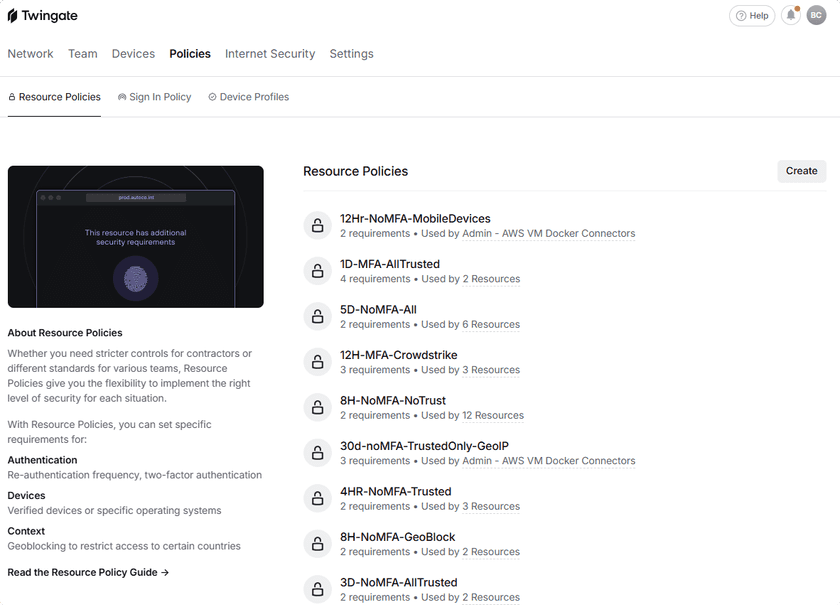The width and height of the screenshot is (840, 605).
Task: Switch to Sign In Policy tab
Action: pos(154,97)
